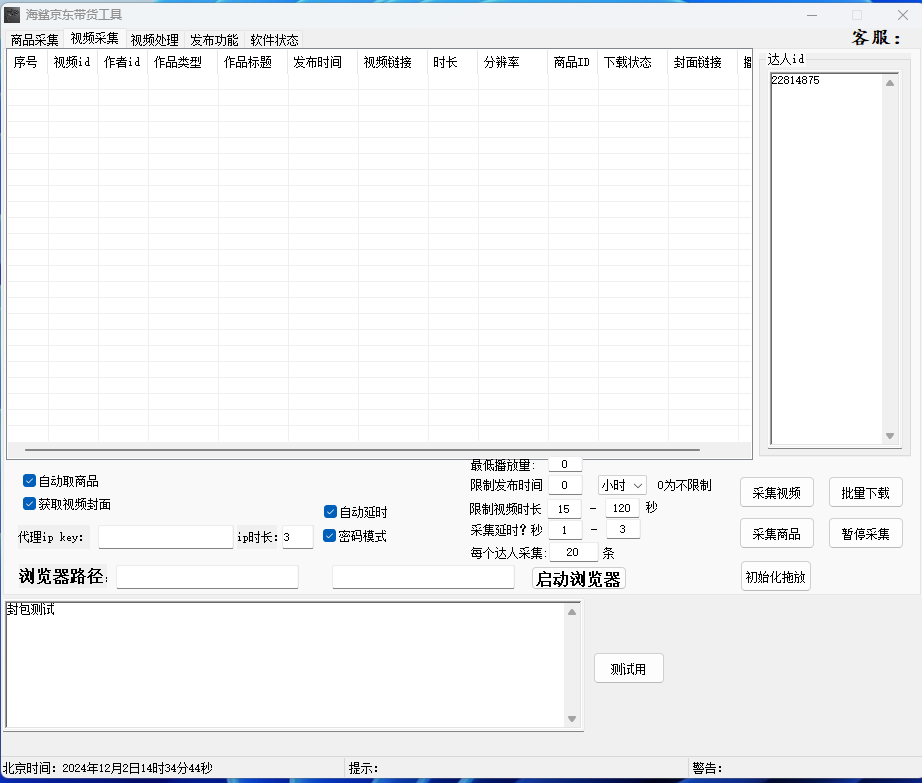The height and width of the screenshot is (783, 922).
Task: Switch to the 商品采集 tab
Action: click(x=35, y=40)
